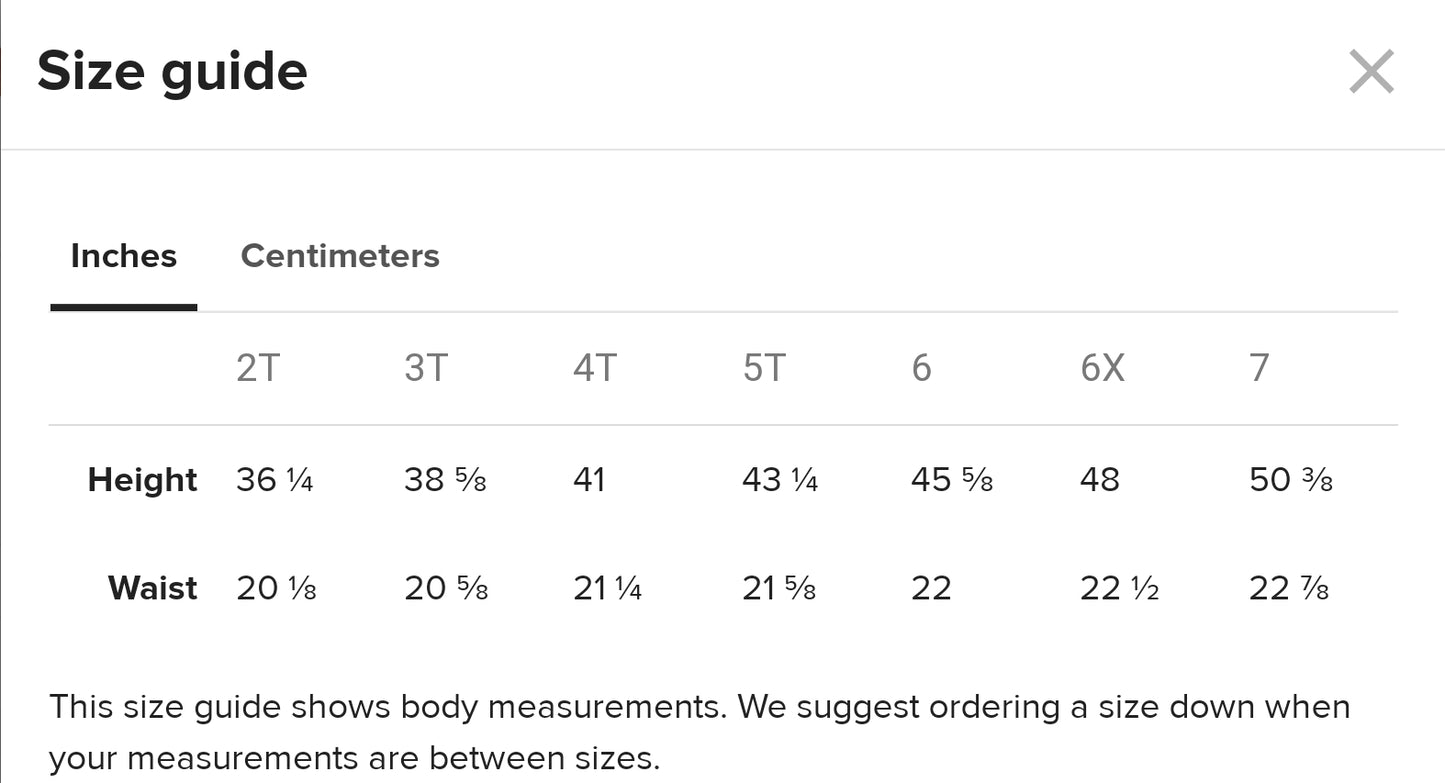Click the Waist row label
The width and height of the screenshot is (1445, 783).
pyautogui.click(x=153, y=588)
